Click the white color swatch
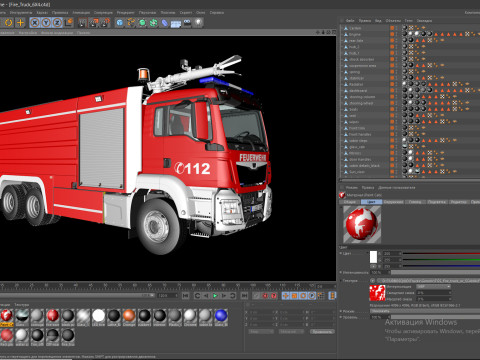Viewport: 480px width, 360px height. point(373,257)
